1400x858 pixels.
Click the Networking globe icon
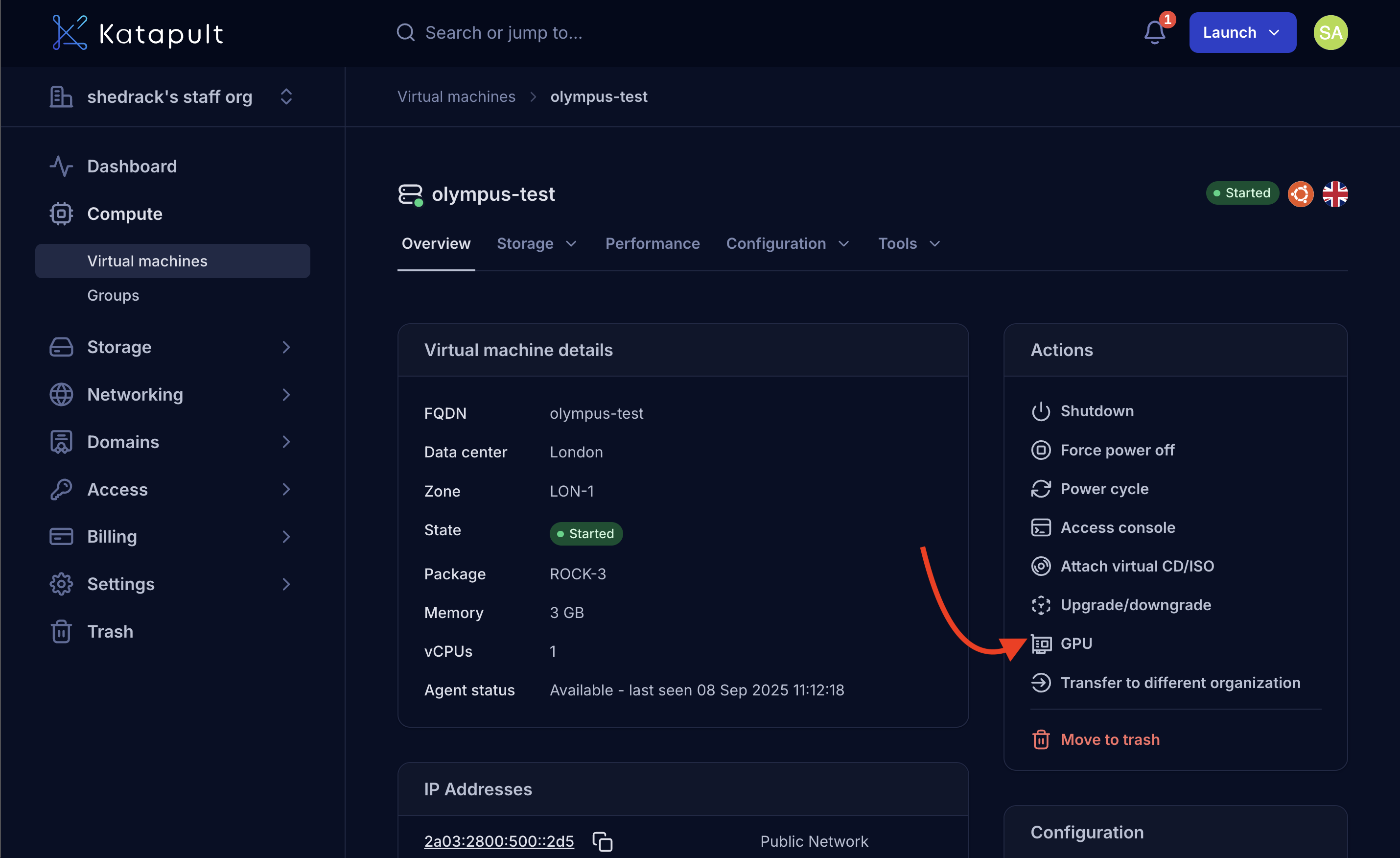[x=61, y=394]
